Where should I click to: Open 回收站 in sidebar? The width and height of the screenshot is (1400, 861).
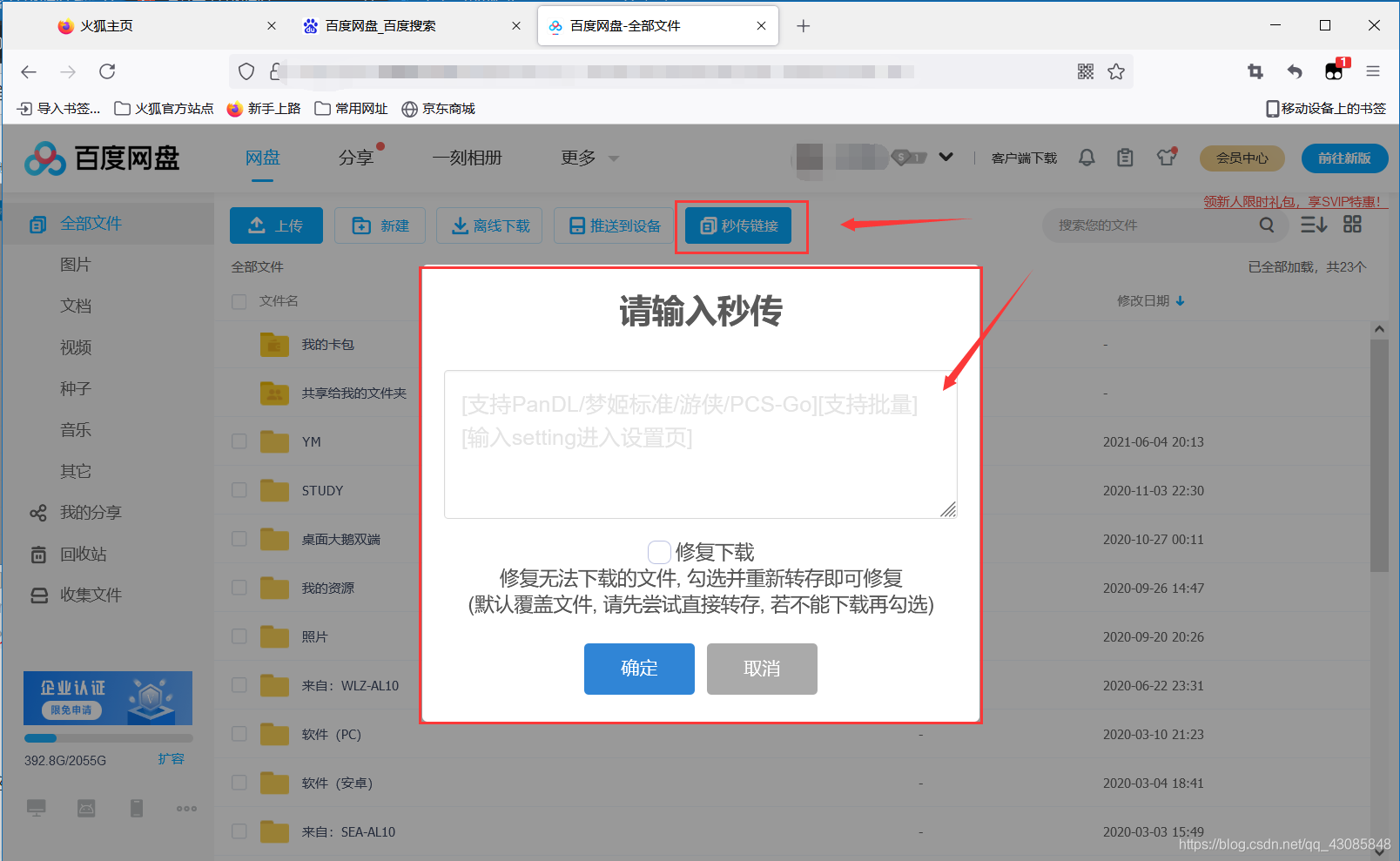point(83,554)
